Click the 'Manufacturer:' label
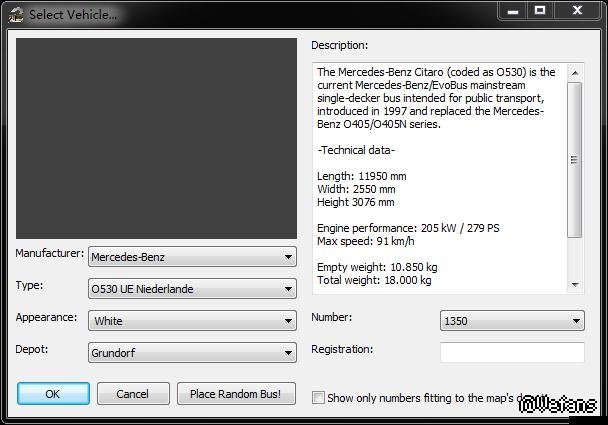The width and height of the screenshot is (608, 425). (49, 253)
